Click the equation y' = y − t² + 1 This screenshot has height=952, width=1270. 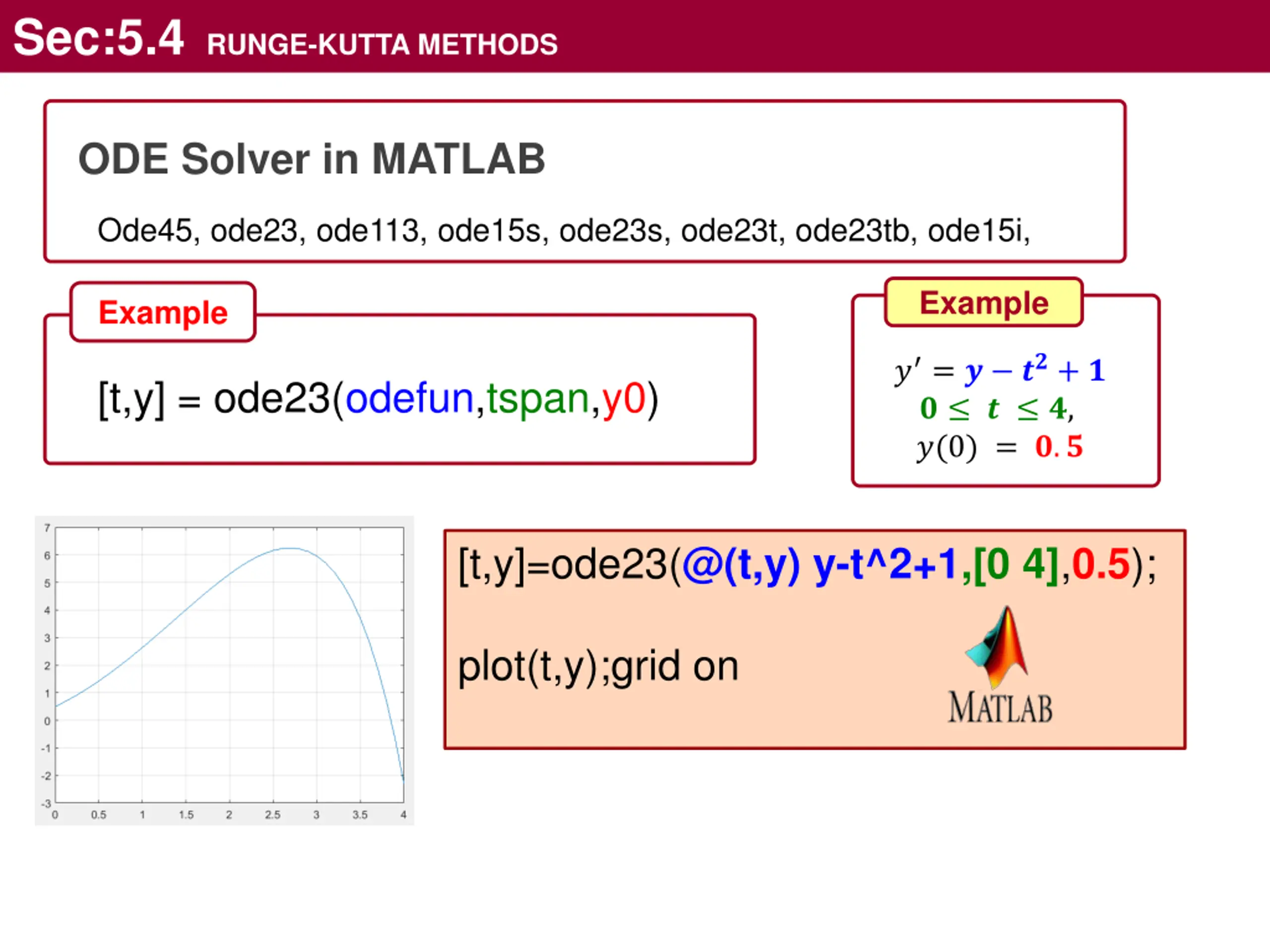[x=999, y=370]
